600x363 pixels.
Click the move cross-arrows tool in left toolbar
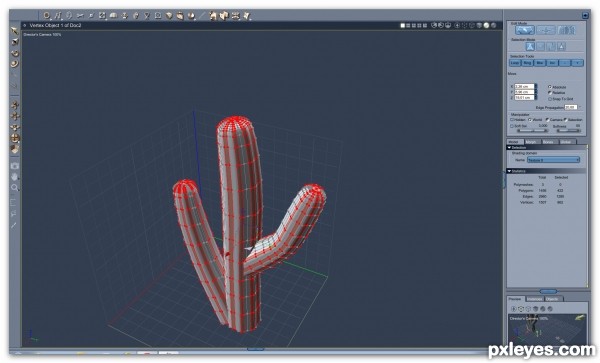coord(15,116)
